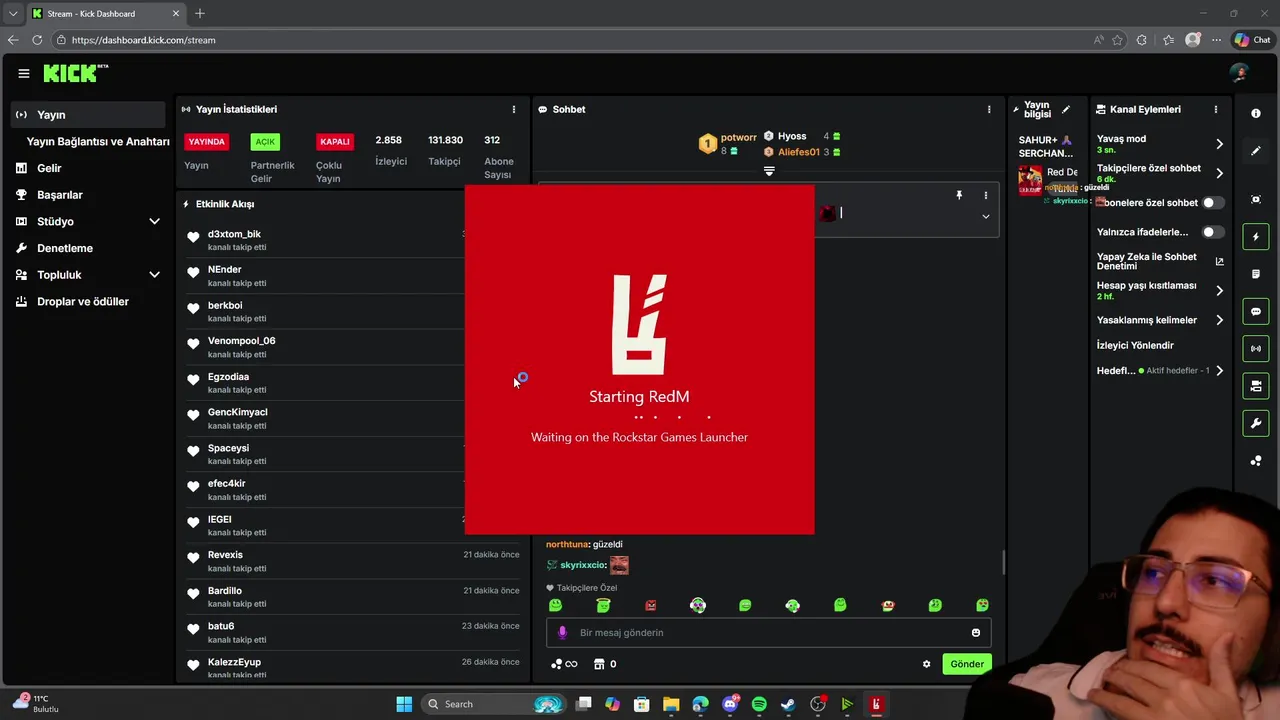Click follower Venompool_06 in activity feed

(241, 341)
